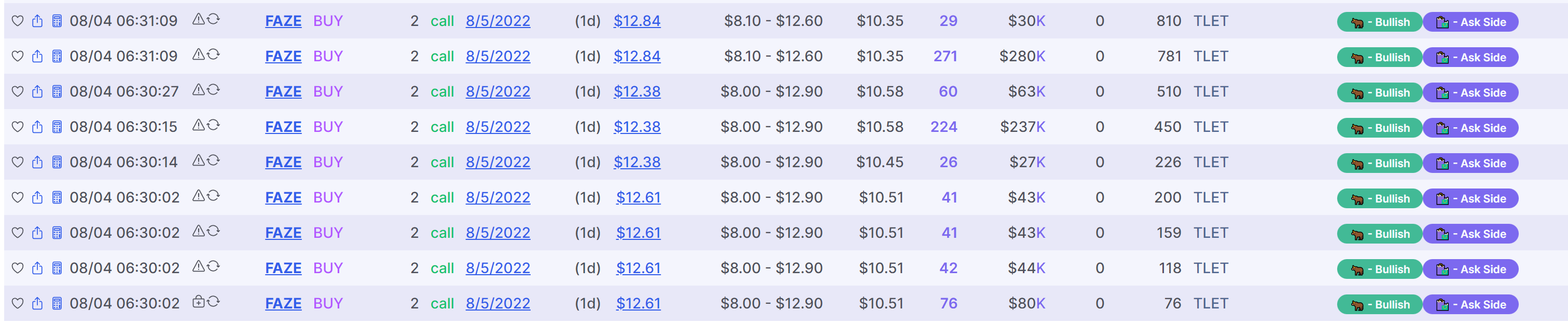Click Ask Side tag on the $280K row

[1470, 57]
